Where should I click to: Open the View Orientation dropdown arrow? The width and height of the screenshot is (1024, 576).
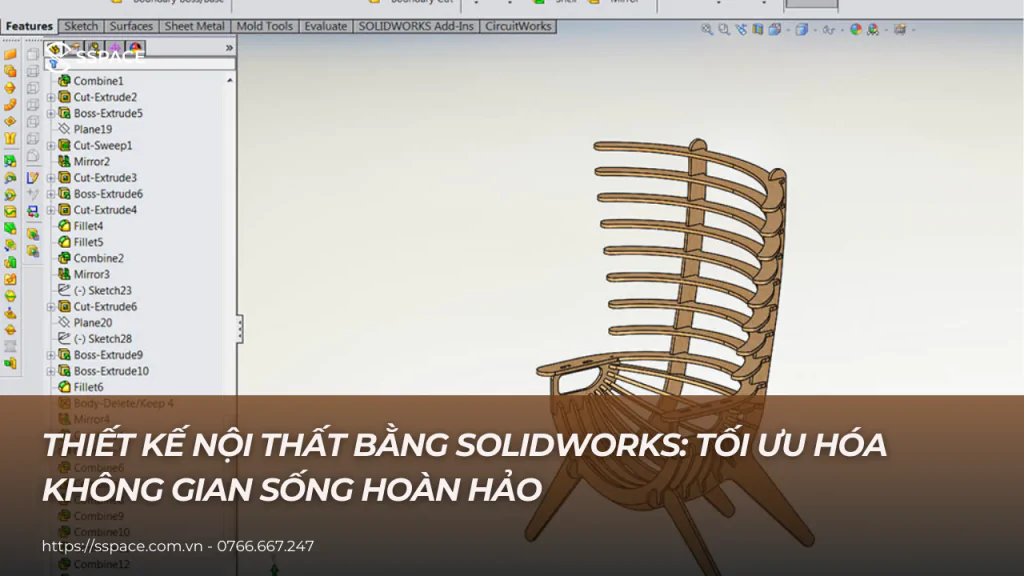click(787, 30)
